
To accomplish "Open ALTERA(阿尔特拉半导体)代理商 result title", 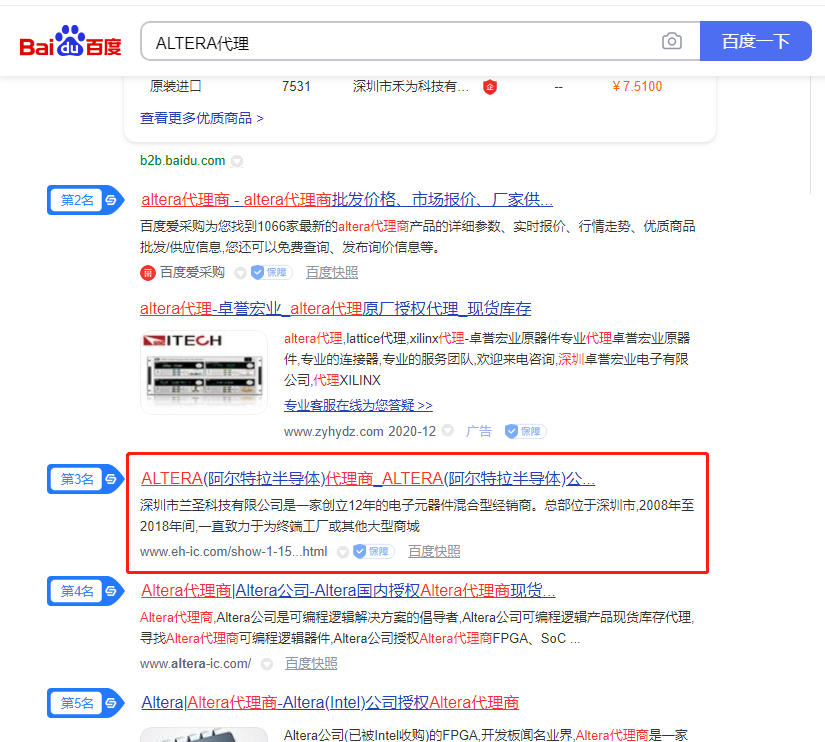I will (x=368, y=478).
